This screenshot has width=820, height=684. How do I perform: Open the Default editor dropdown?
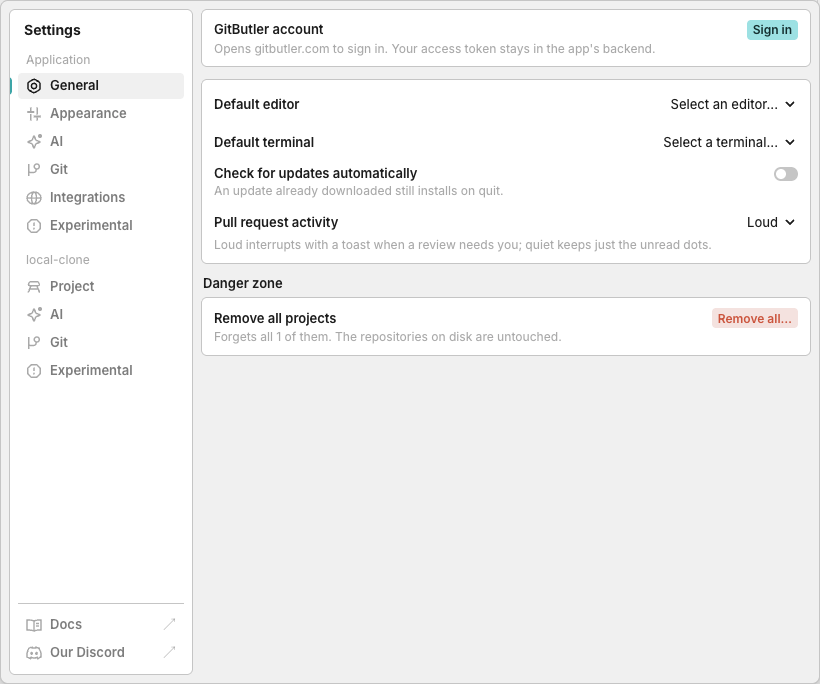click(x=733, y=104)
